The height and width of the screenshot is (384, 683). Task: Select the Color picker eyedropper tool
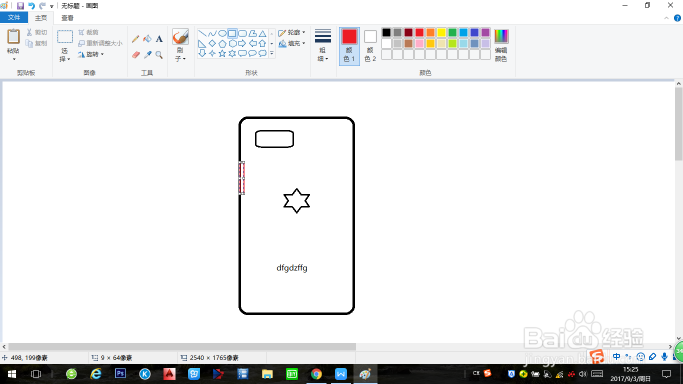tap(147, 55)
